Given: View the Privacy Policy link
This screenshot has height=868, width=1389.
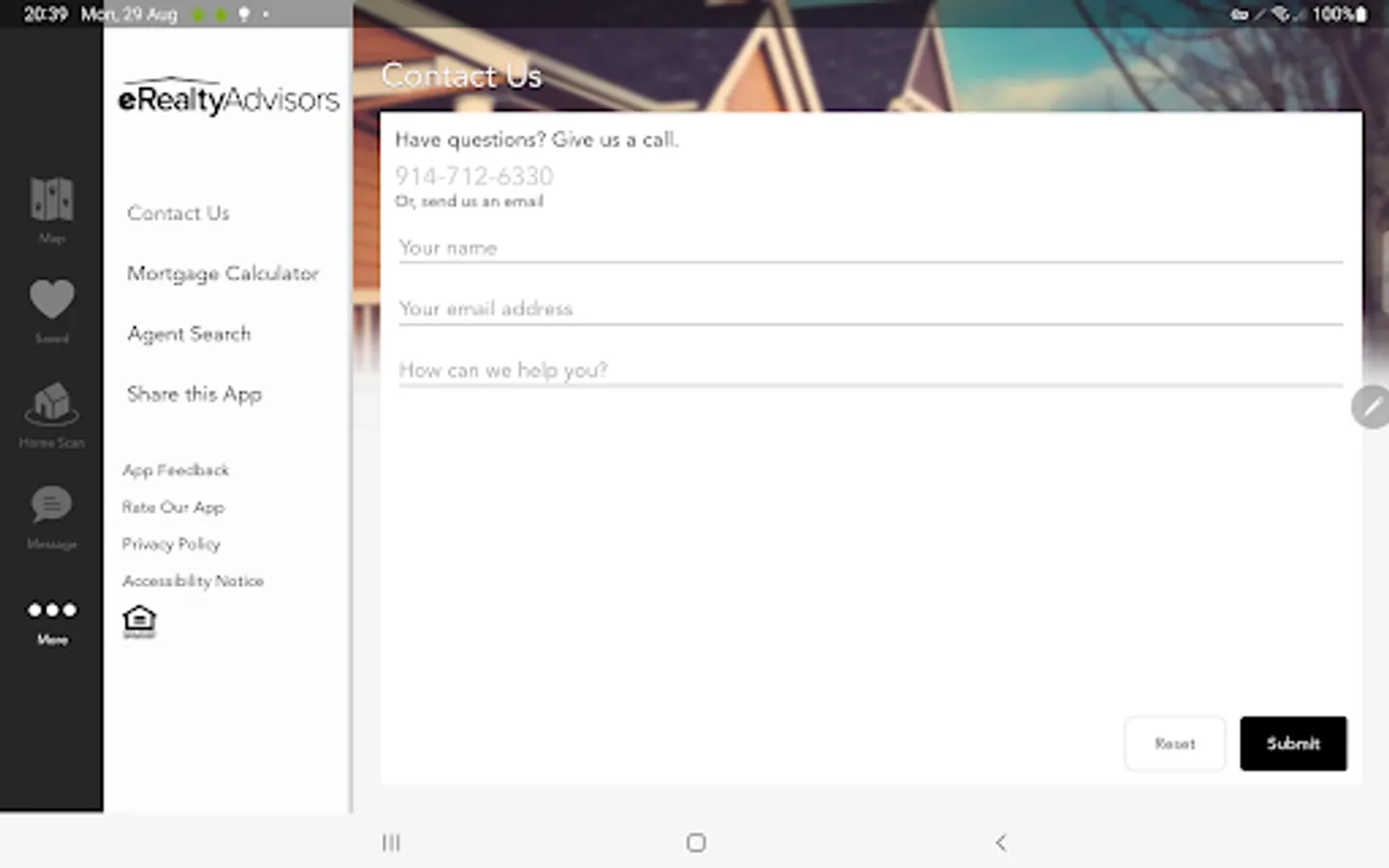Looking at the screenshot, I should (171, 544).
